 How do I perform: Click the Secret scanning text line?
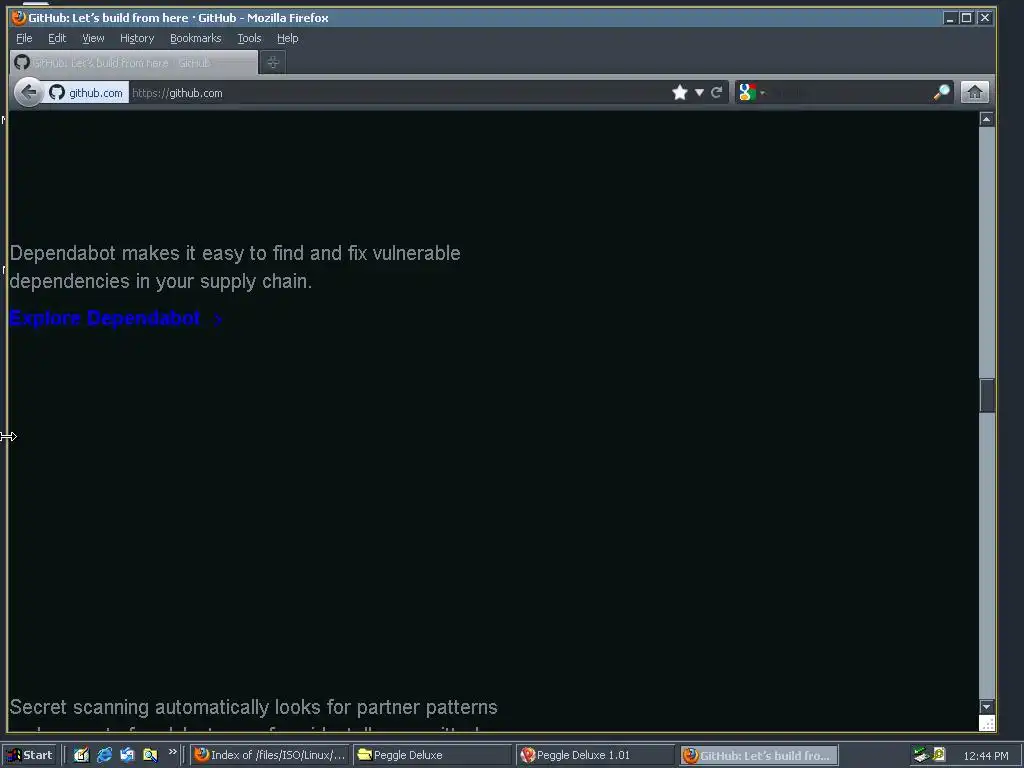coord(253,707)
